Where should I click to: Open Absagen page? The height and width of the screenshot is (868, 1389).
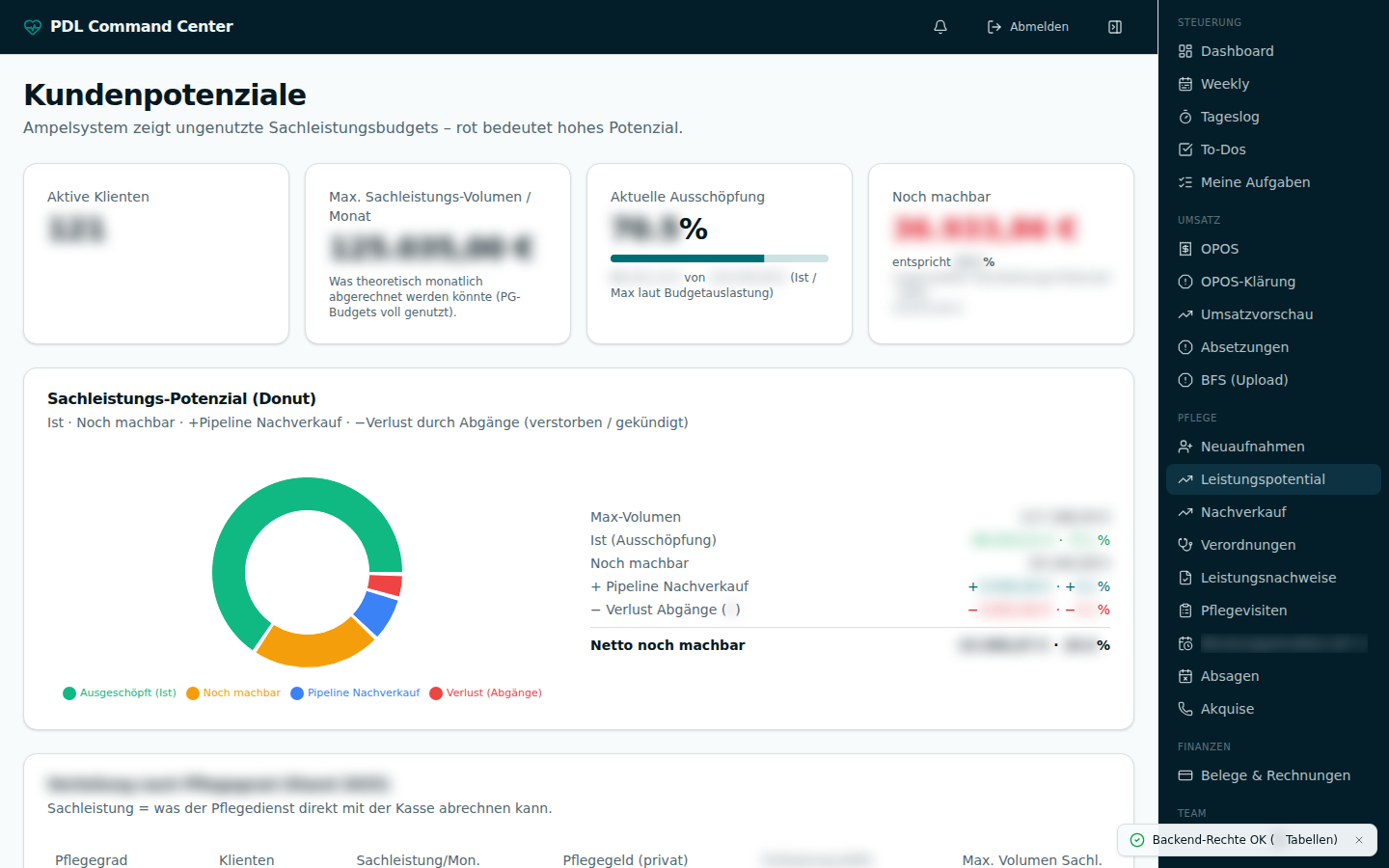pos(1273,676)
